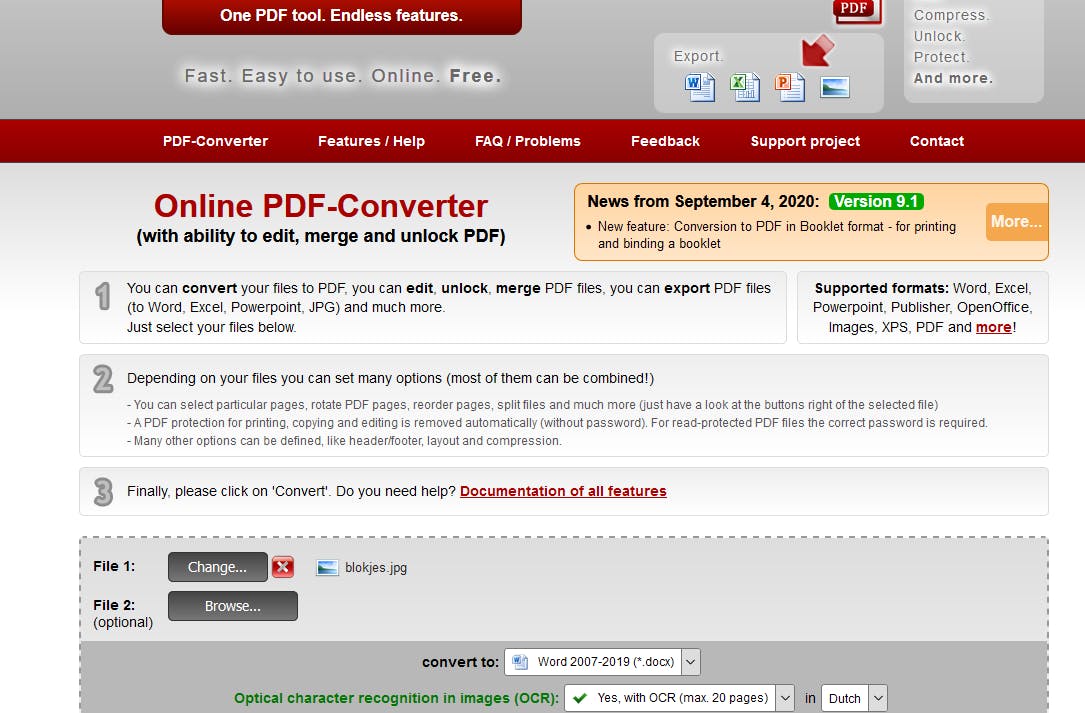Click the 'Export.' label
This screenshot has height=713, width=1085.
coord(698,56)
